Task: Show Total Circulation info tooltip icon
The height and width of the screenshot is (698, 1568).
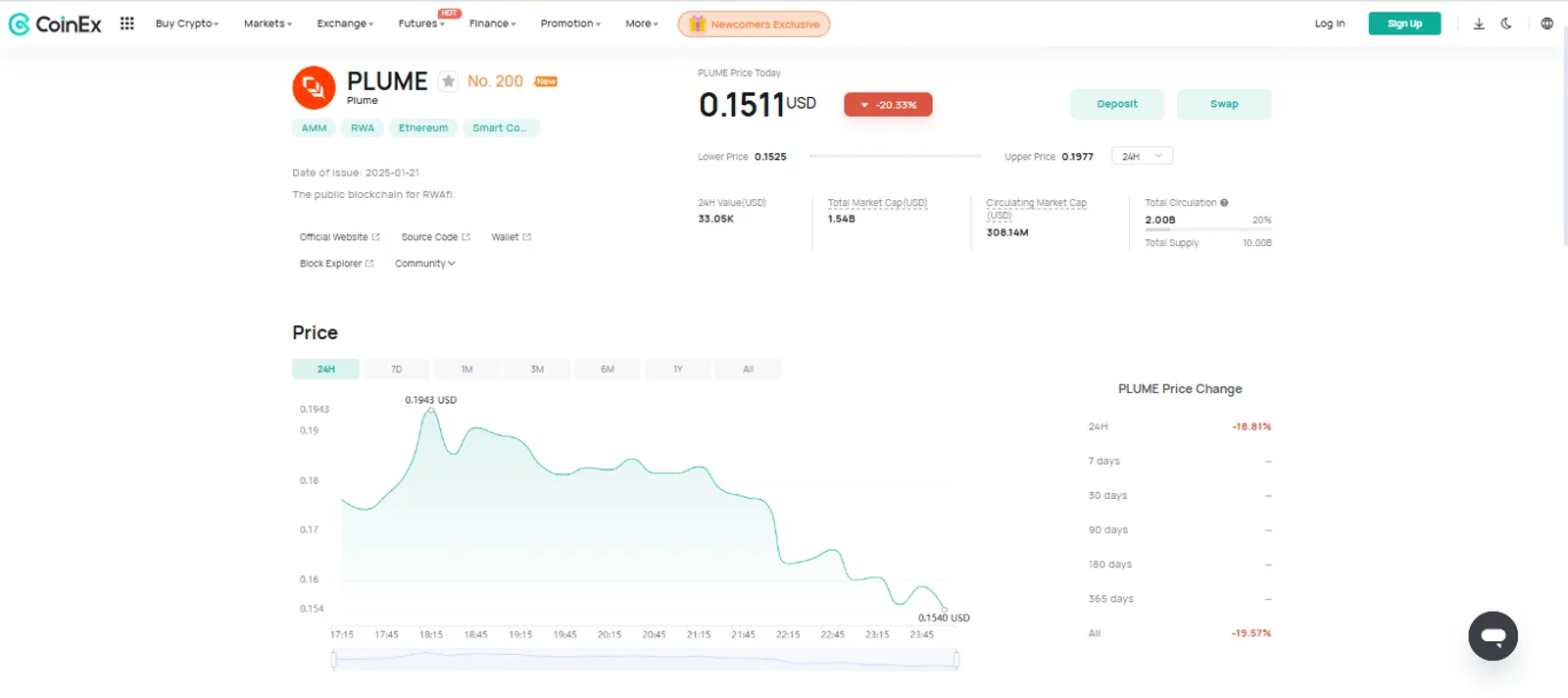Action: tap(1224, 203)
